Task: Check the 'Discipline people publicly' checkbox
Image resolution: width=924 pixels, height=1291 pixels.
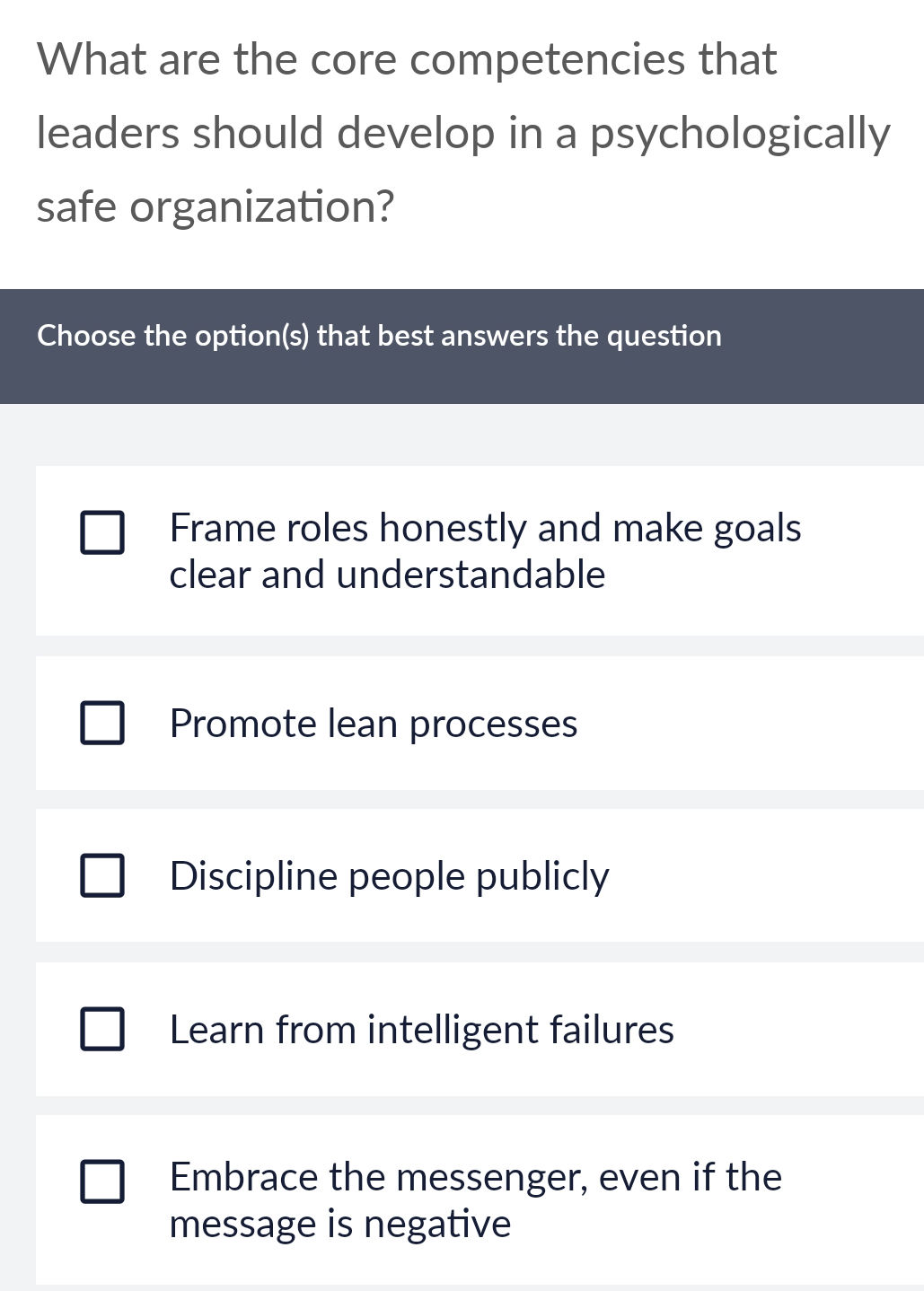Action: [102, 874]
